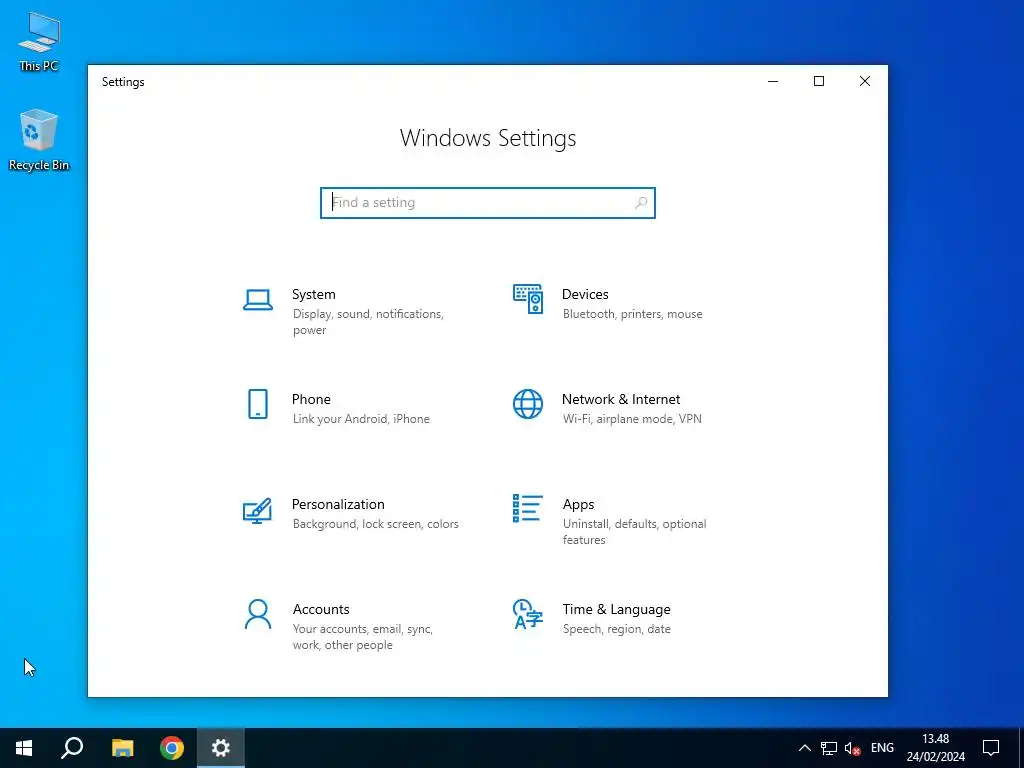Open the Network & Internet title
The width and height of the screenshot is (1024, 768).
pos(621,399)
